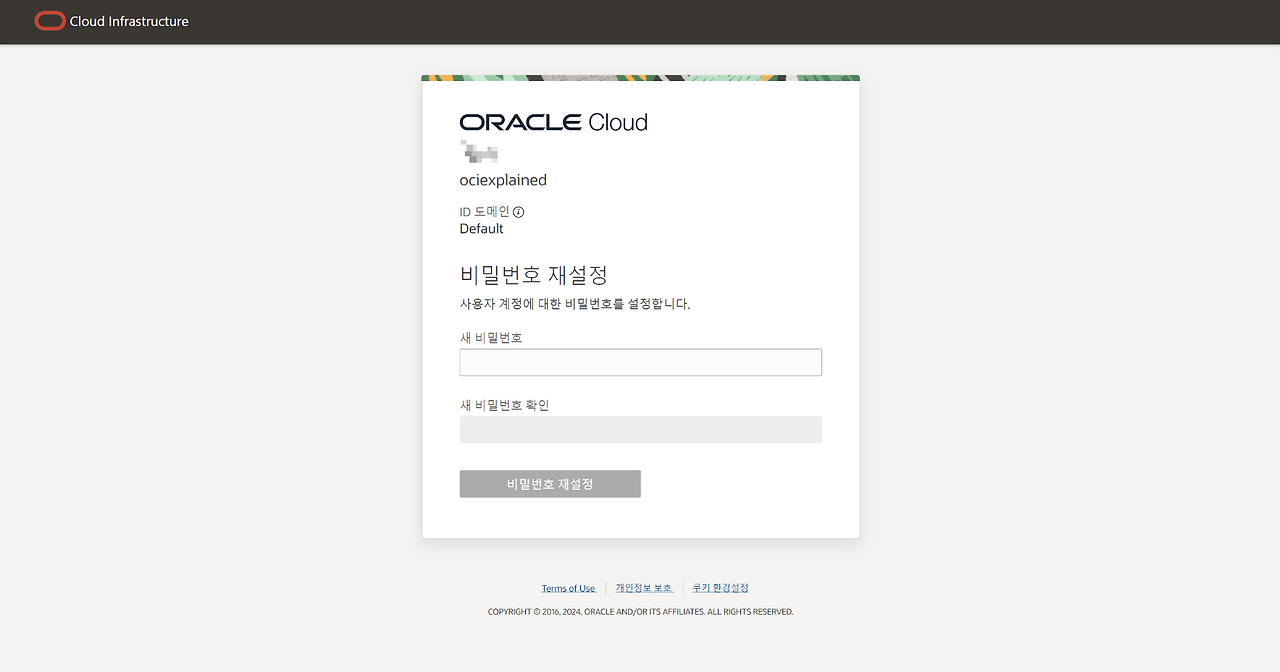The width and height of the screenshot is (1280, 672).
Task: Click the Cloud Infrastructure header title
Action: tap(129, 21)
